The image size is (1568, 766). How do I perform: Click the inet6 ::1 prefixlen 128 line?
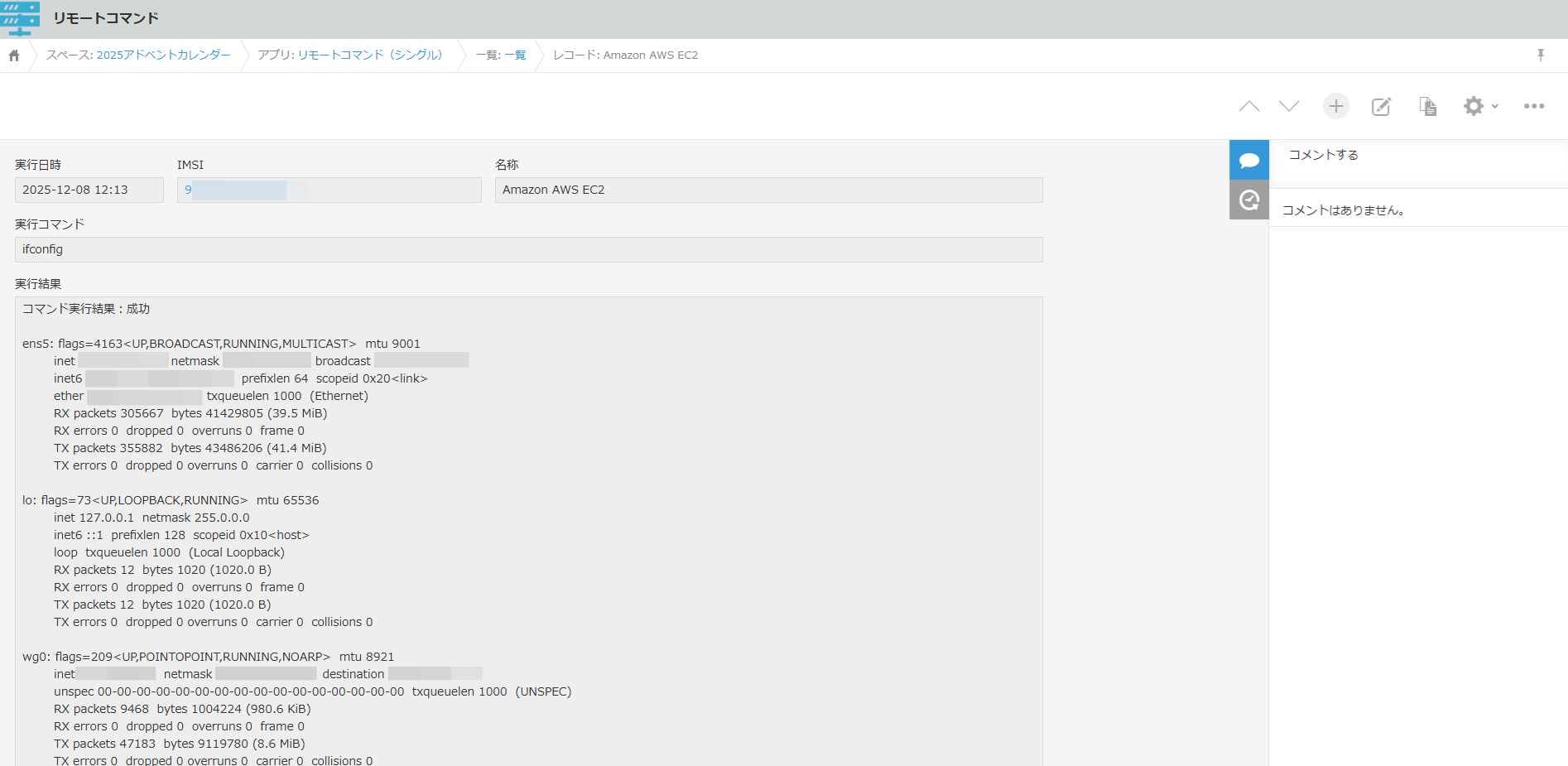181,535
